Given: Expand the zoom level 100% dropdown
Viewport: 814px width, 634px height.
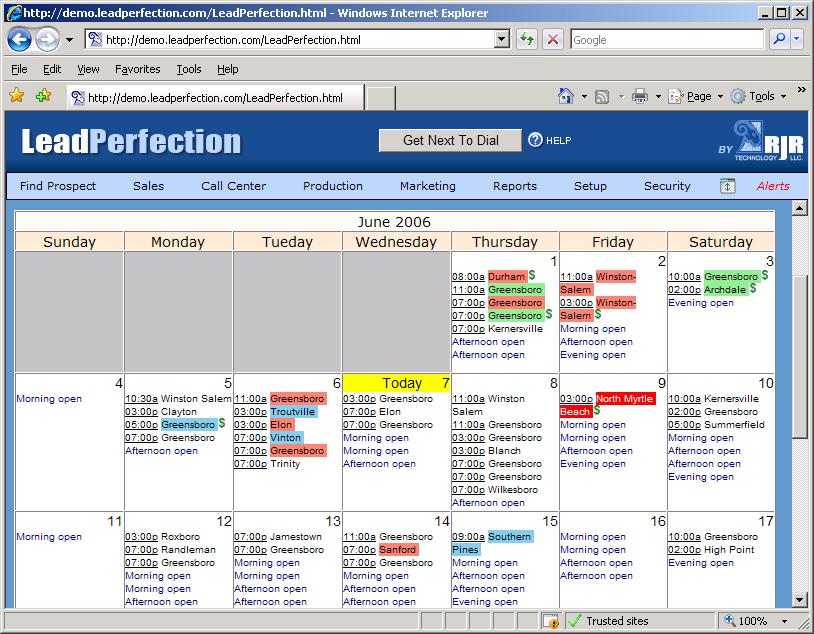Looking at the screenshot, I should coord(784,621).
